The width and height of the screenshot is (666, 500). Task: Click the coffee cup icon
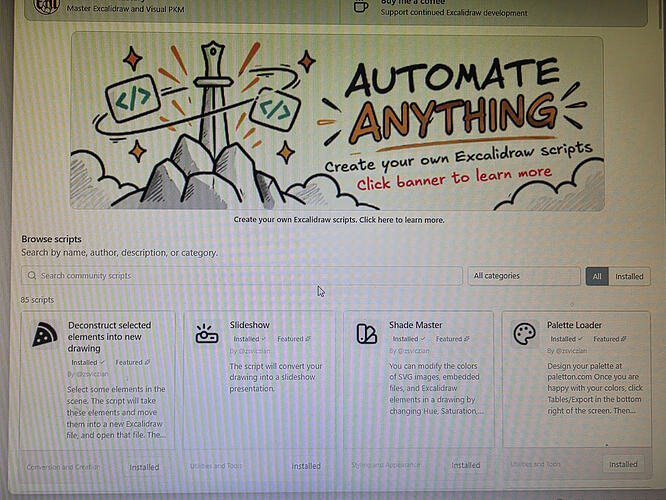tap(361, 6)
